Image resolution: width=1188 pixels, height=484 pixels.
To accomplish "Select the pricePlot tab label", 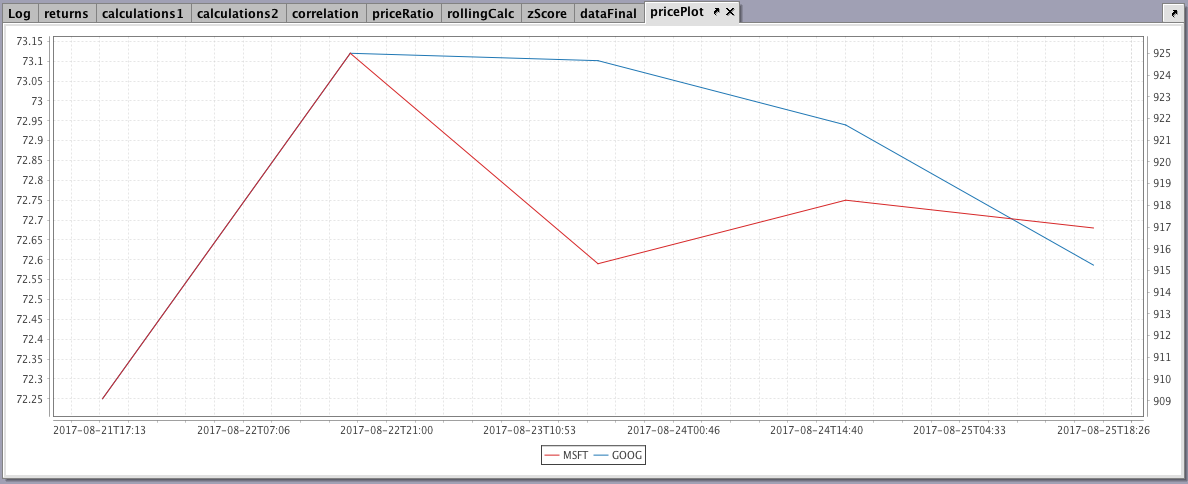I will [x=677, y=12].
